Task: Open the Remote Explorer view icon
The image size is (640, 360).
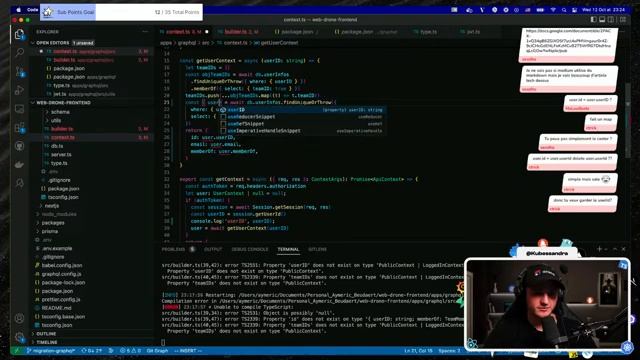Action: [x=19, y=109]
